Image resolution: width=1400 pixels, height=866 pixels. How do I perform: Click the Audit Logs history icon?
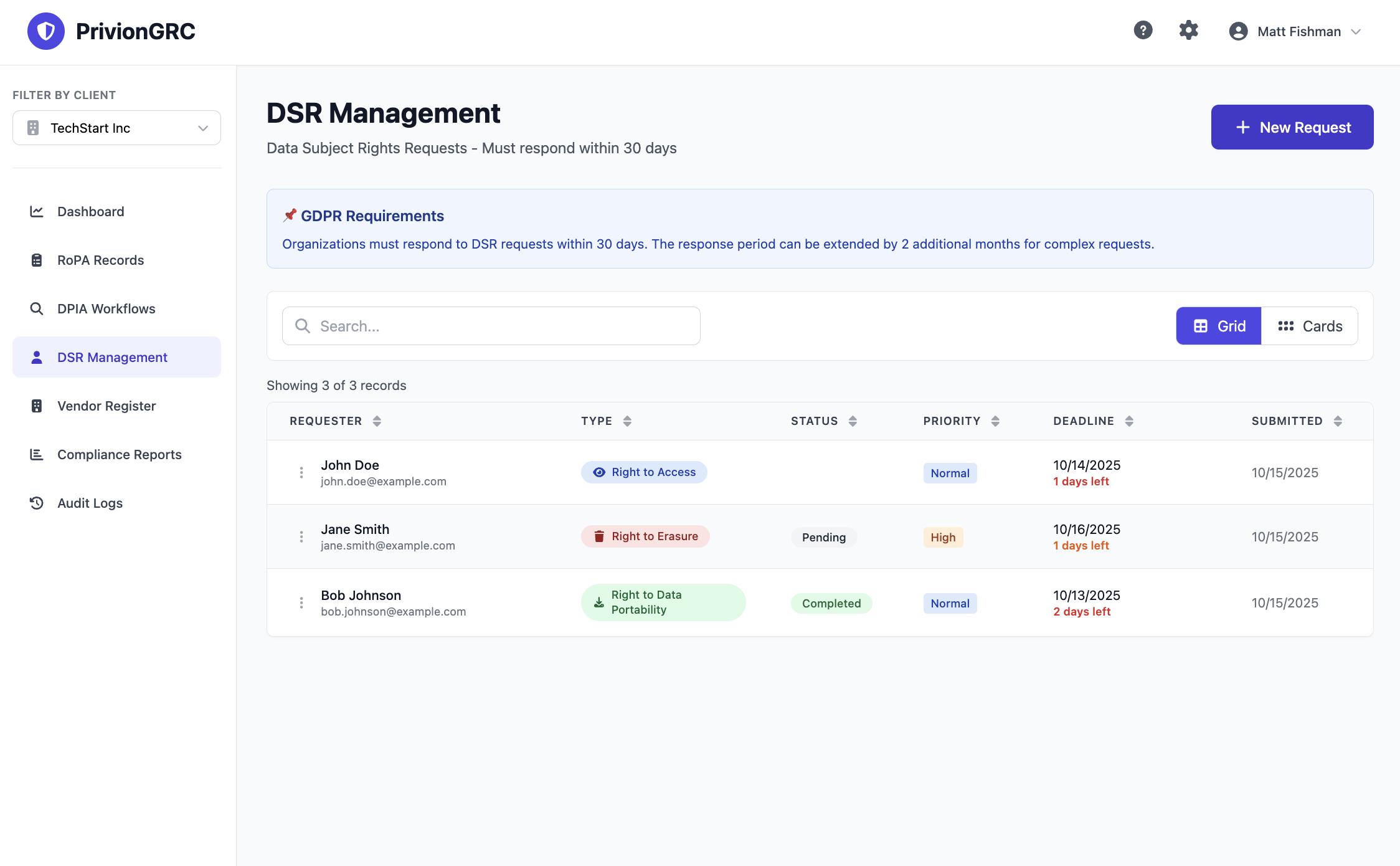click(37, 503)
